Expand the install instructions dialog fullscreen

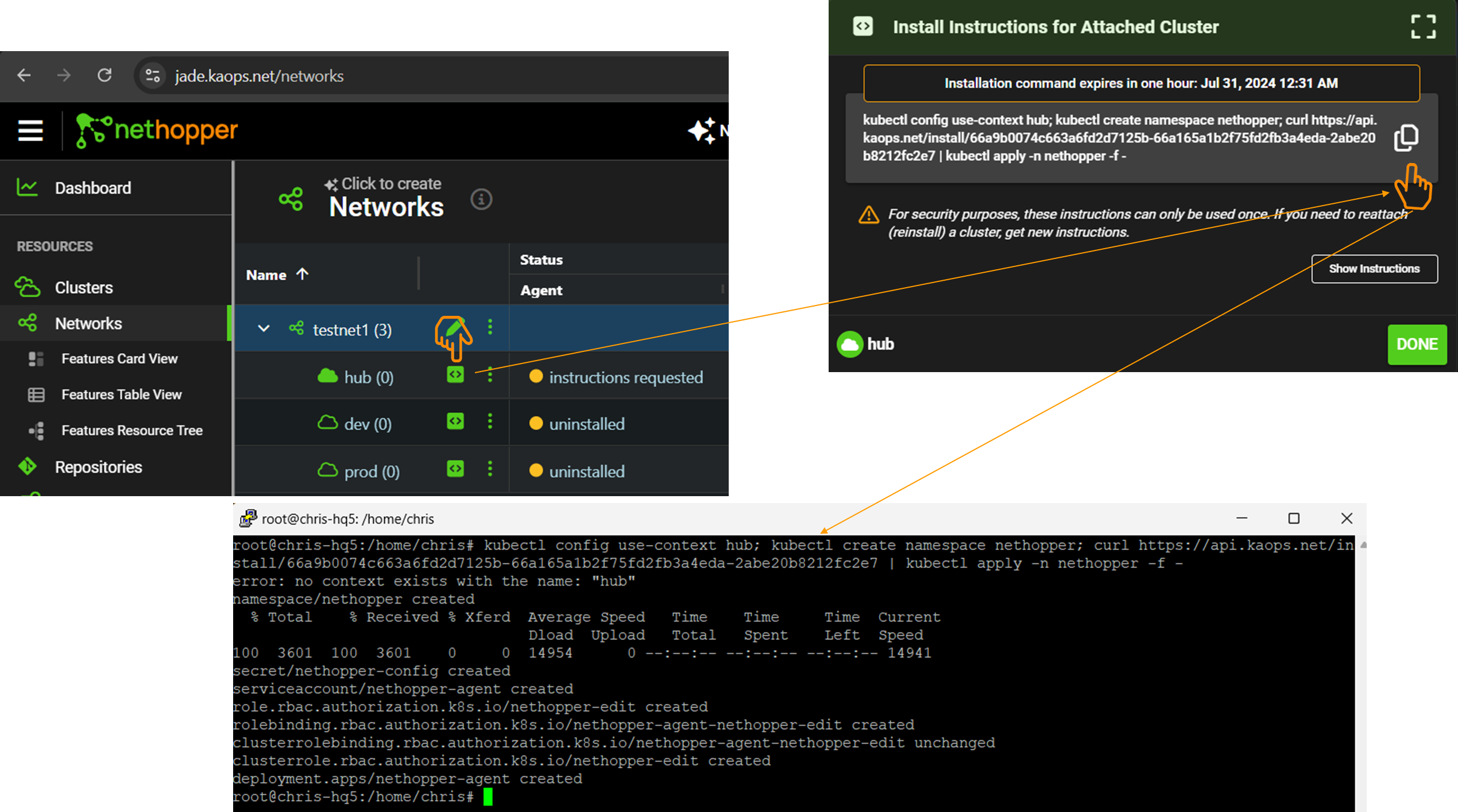coord(1424,26)
